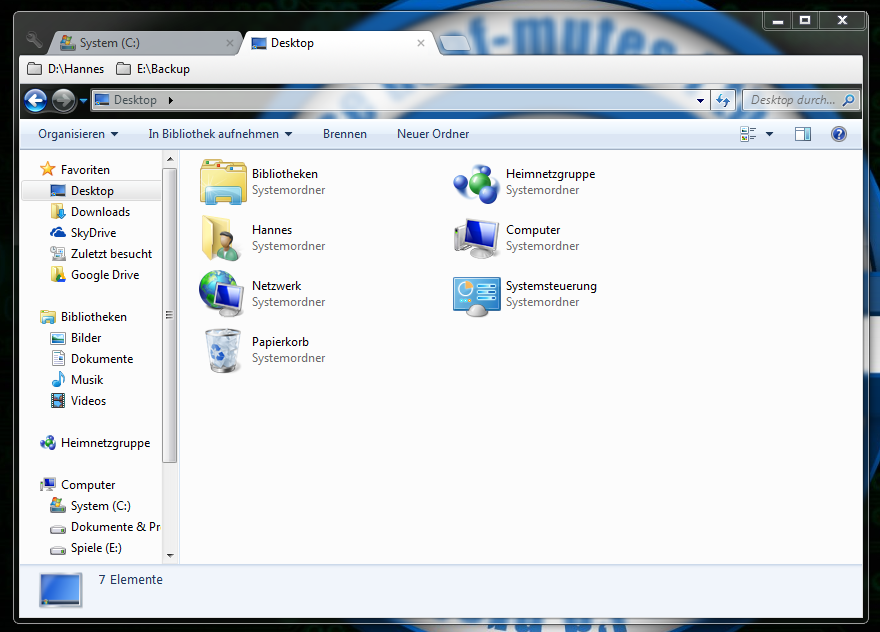This screenshot has height=632, width=880.
Task: Refresh the folder with the refresh icon
Action: [722, 100]
